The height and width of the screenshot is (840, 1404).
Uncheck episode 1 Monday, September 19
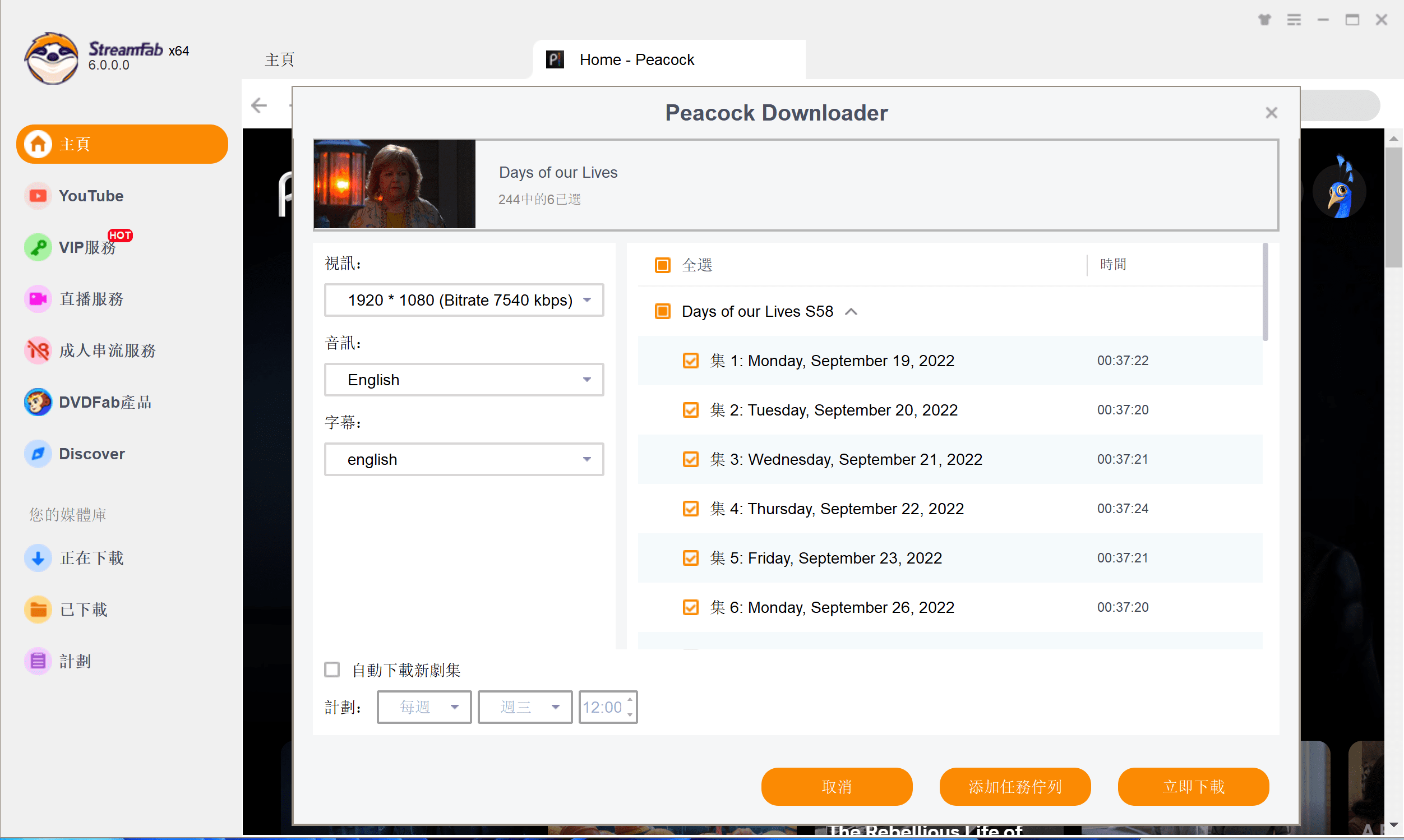click(x=690, y=361)
